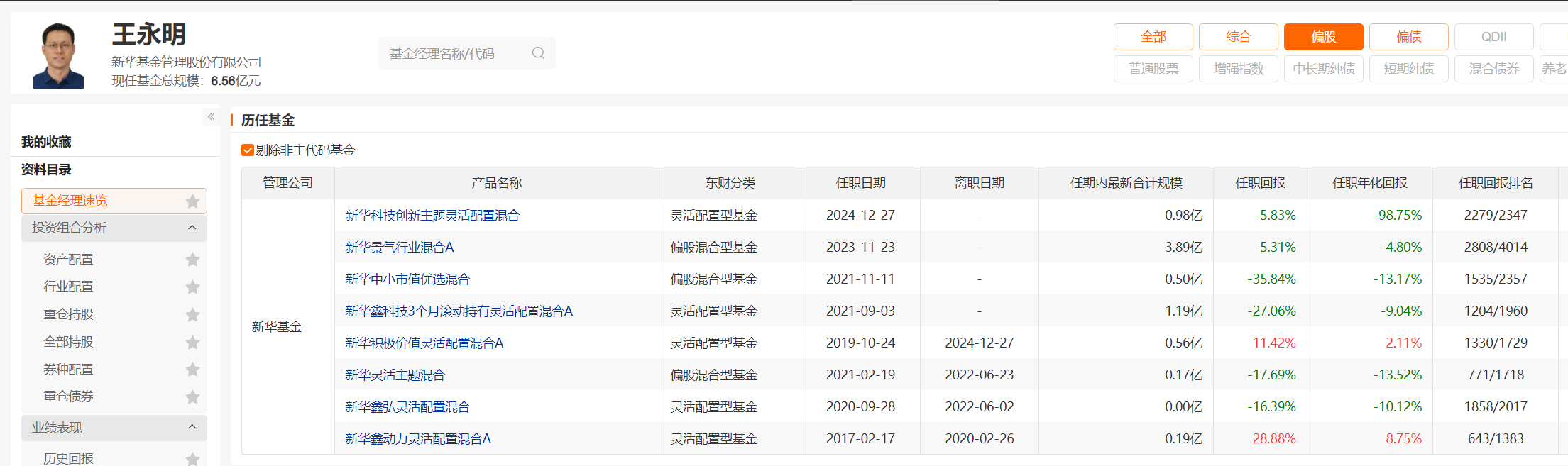
Task: Click the 产品名称 column header
Action: pyautogui.click(x=497, y=183)
